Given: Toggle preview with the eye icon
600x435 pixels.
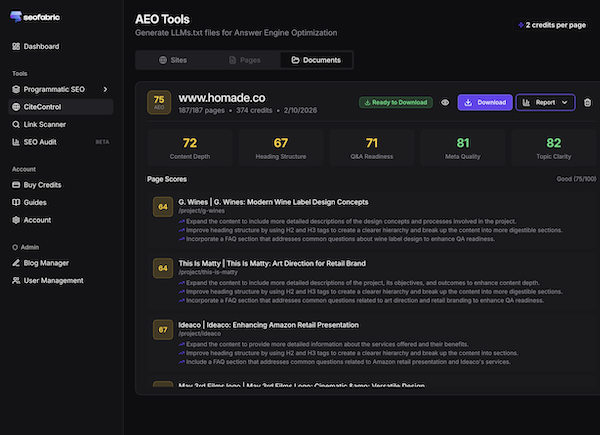Looking at the screenshot, I should pos(445,103).
